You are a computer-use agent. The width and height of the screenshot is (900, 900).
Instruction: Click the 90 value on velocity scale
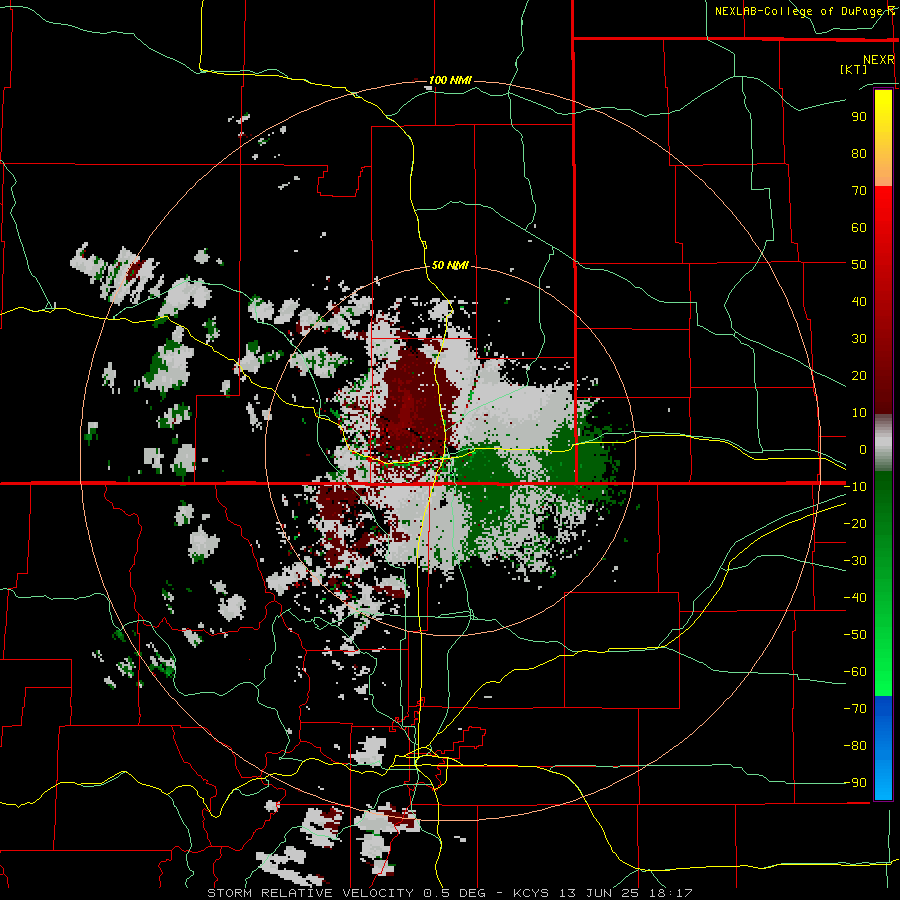pyautogui.click(x=859, y=117)
